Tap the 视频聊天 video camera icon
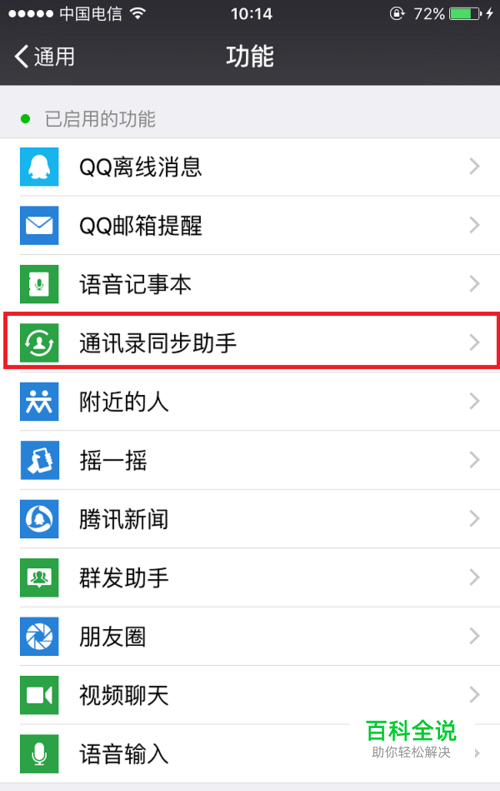Viewport: 500px width, 791px height. coord(39,695)
